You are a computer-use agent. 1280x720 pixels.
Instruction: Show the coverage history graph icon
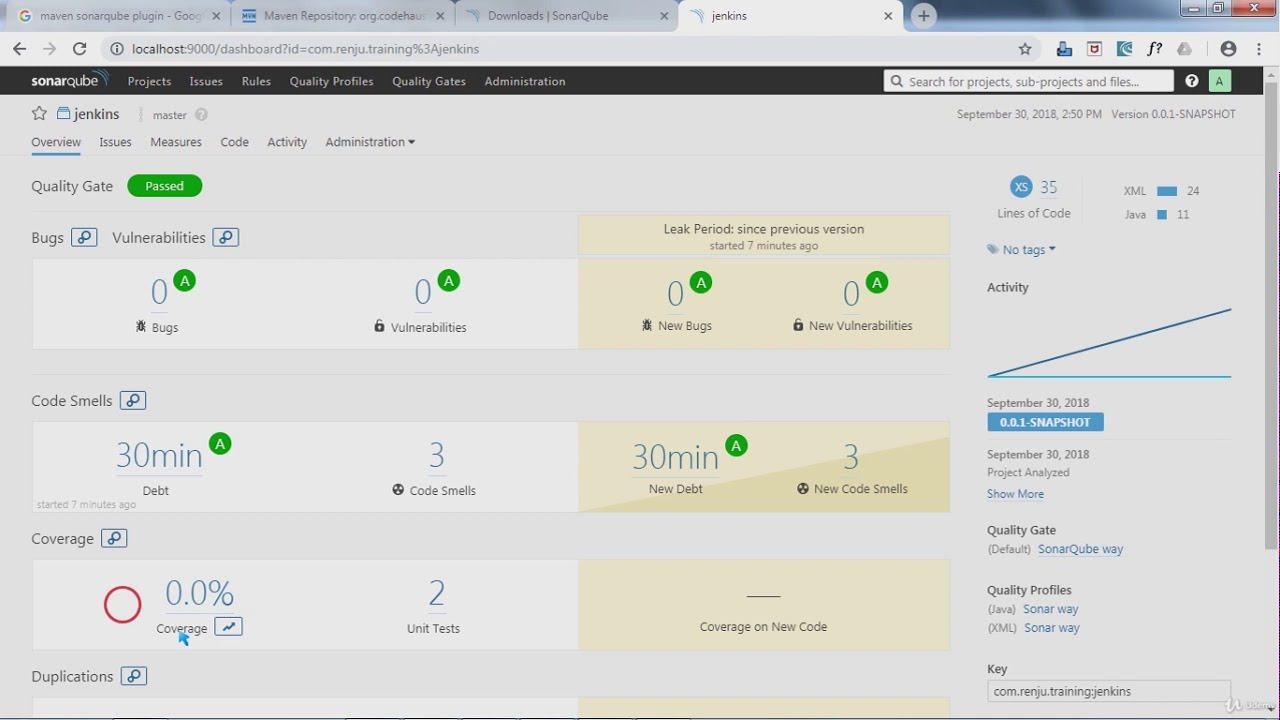click(228, 627)
